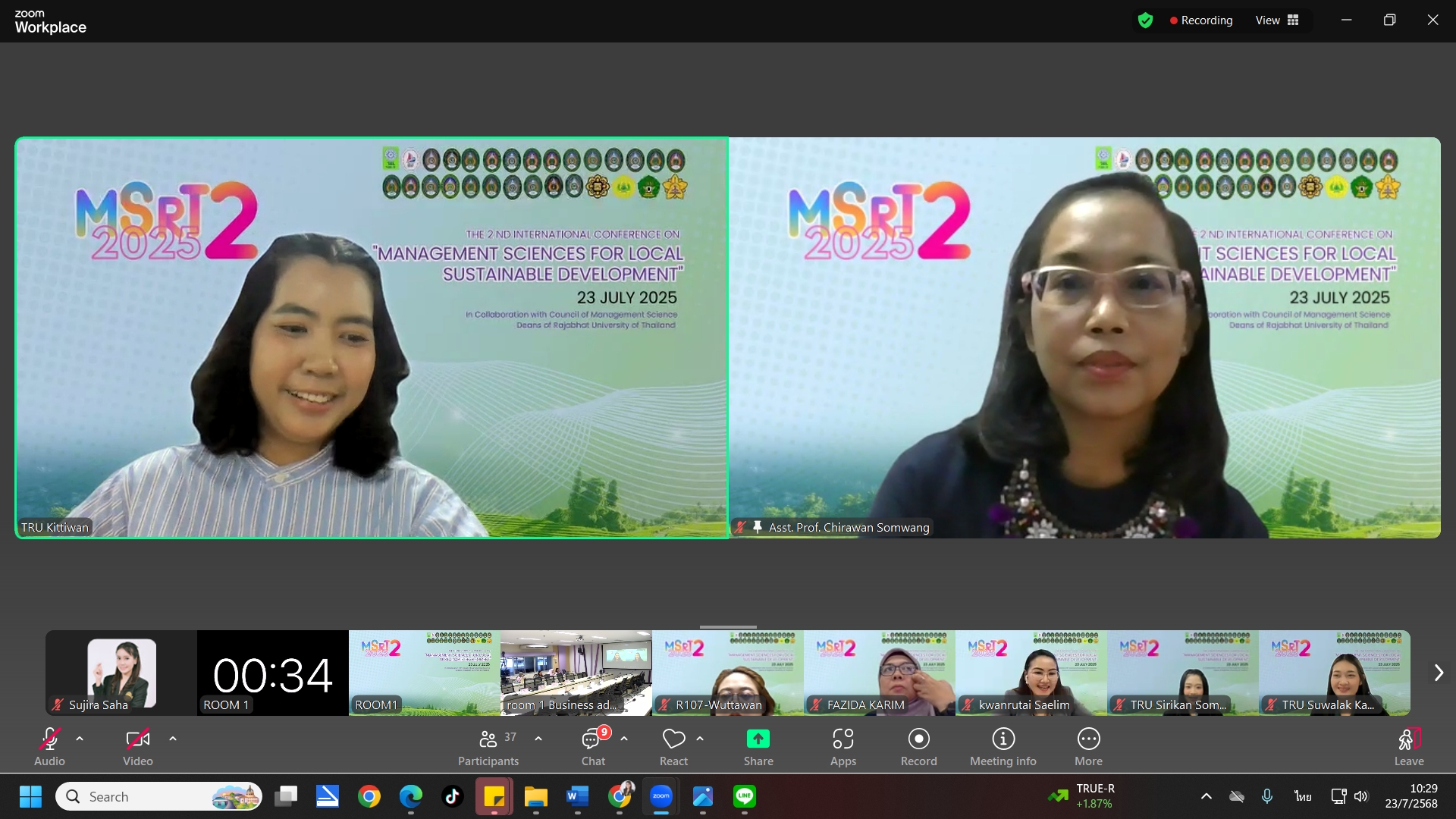The width and height of the screenshot is (1456, 819).
Task: Open second Chrome profile icon in taskbar
Action: [x=620, y=796]
